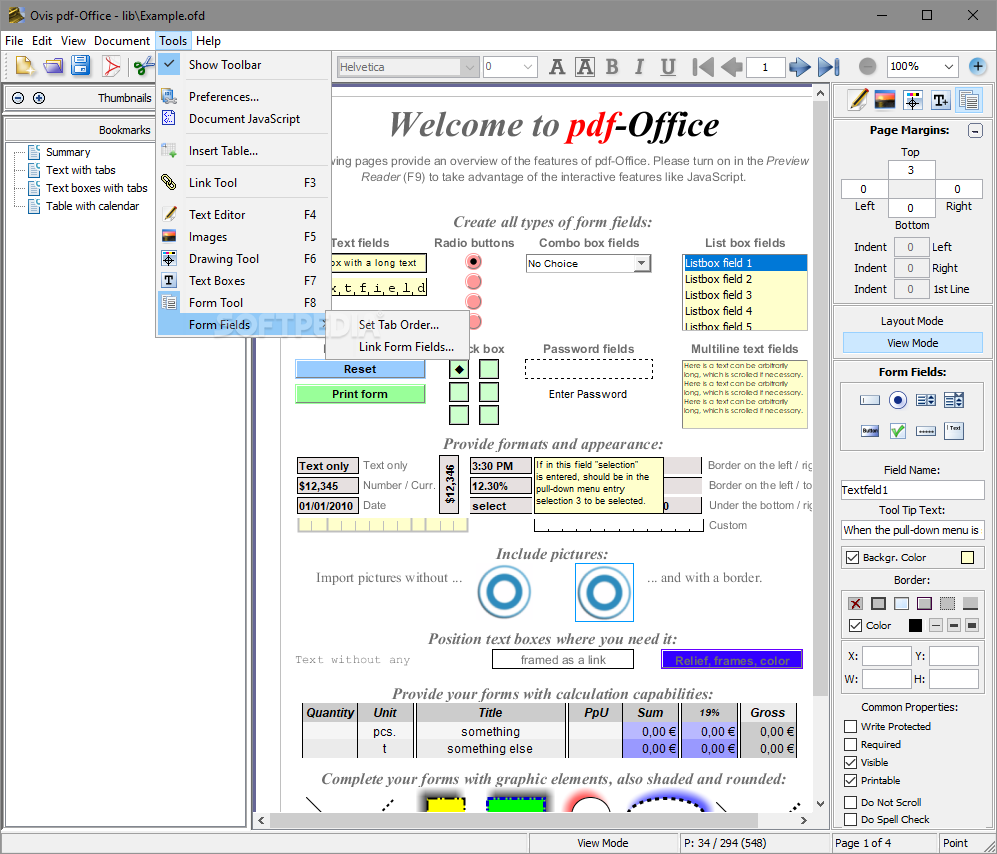Pick the background color yellow swatch
Viewport: 997px width, 854px height.
[967, 558]
